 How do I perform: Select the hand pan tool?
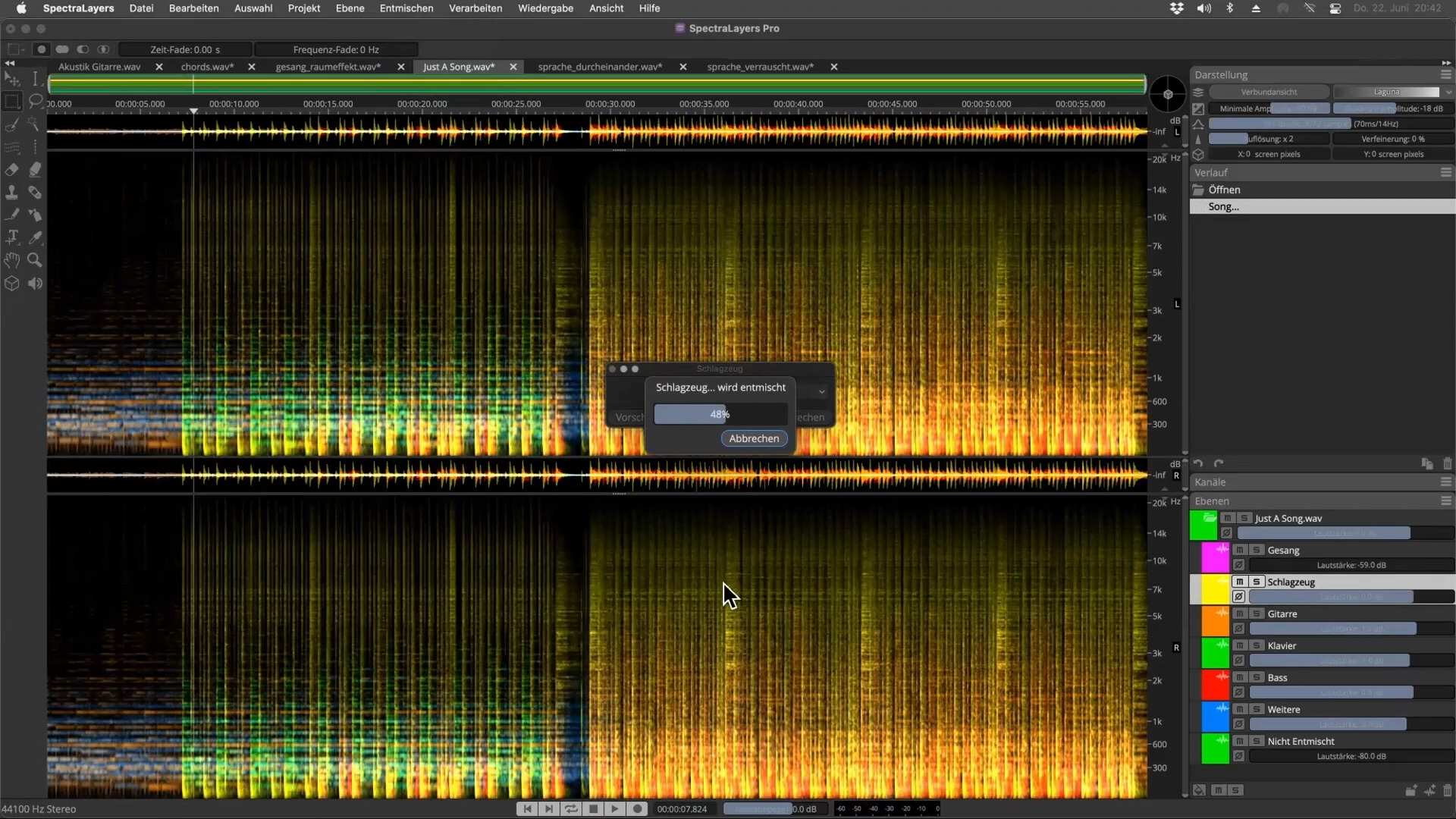12,261
